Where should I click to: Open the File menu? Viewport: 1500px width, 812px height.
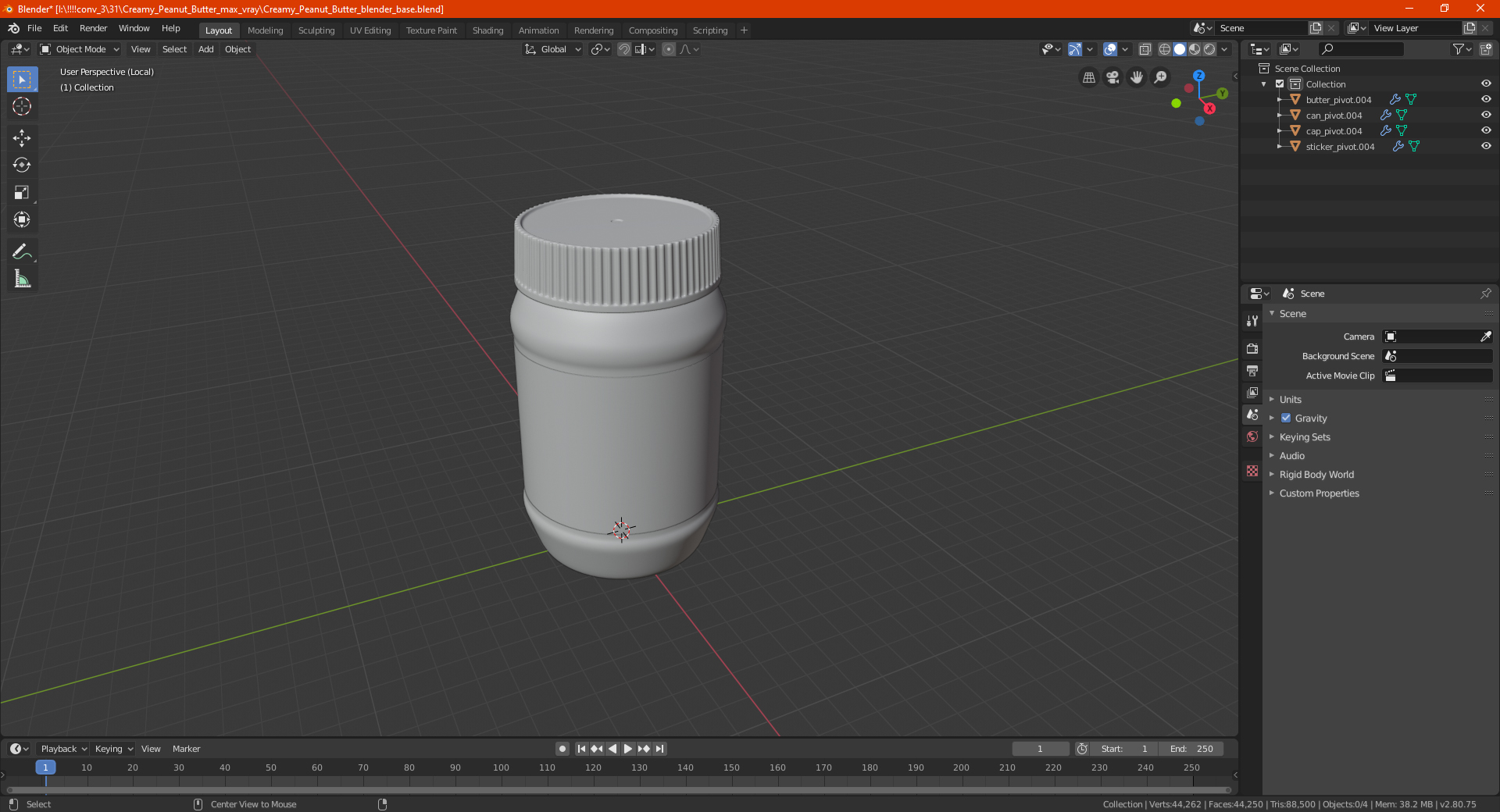coord(34,28)
